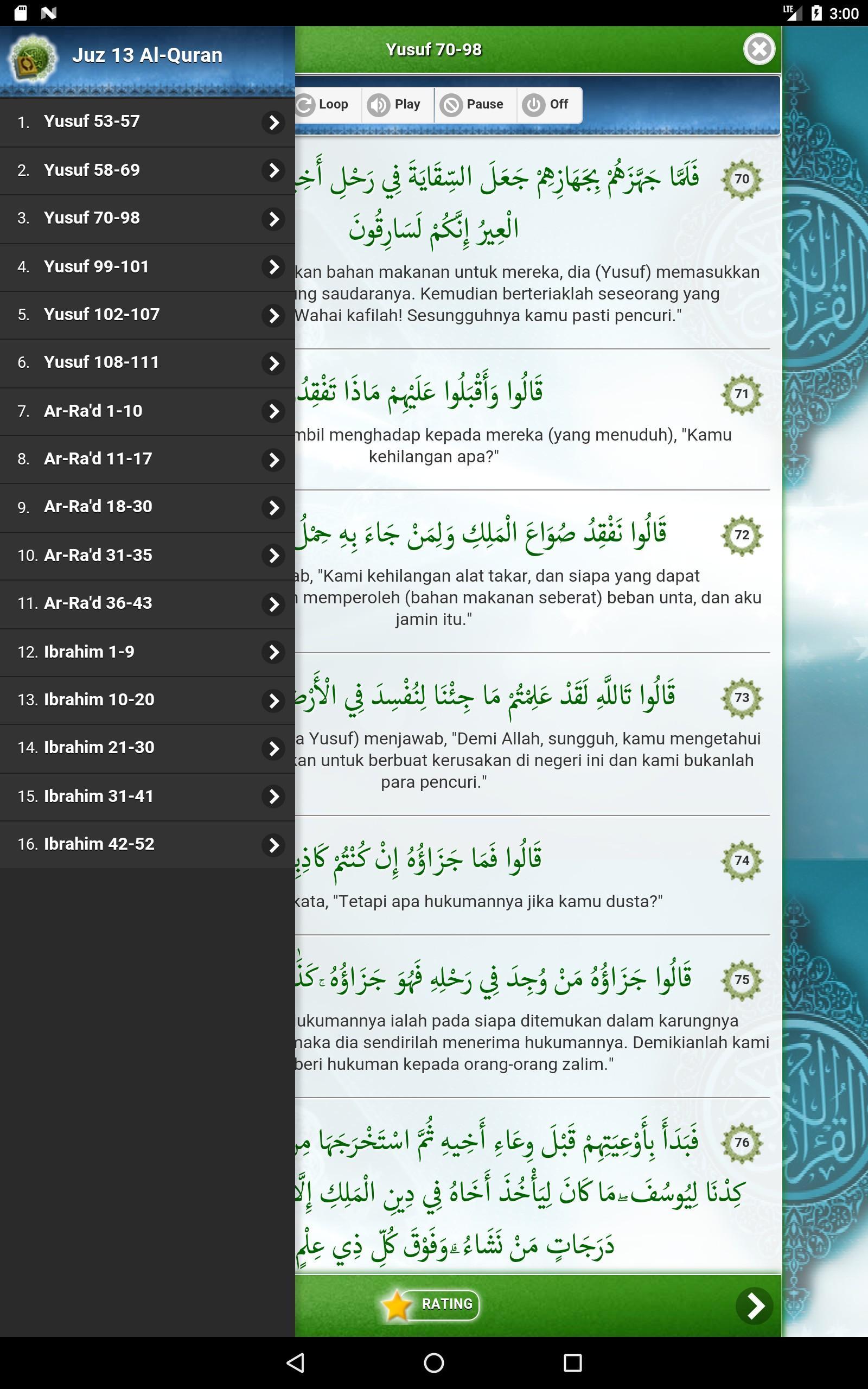
Task: Select Ar-Ra'd 31-35 list entry
Action: [148, 556]
